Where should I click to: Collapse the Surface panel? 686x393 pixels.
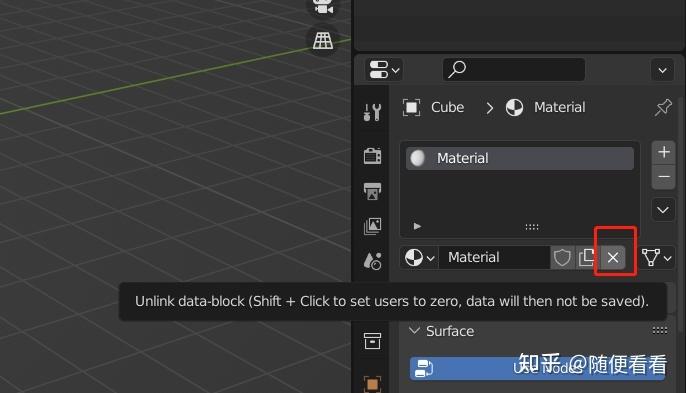click(442, 331)
